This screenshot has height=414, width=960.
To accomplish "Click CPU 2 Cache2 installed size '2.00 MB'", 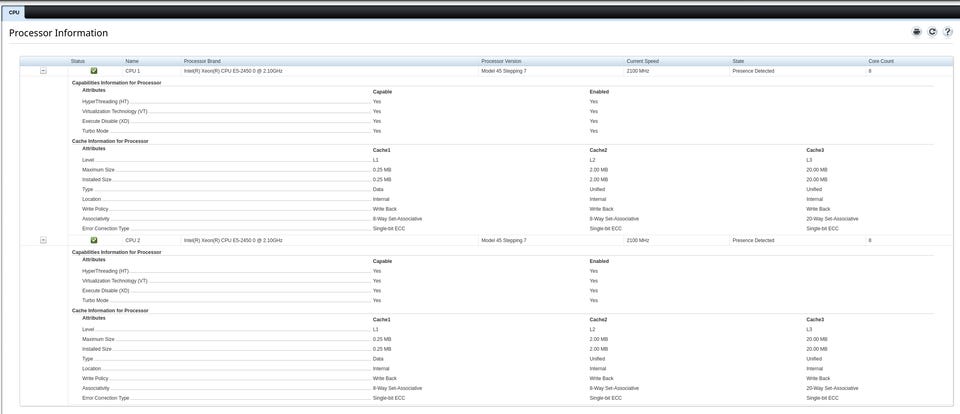I will [x=599, y=349].
